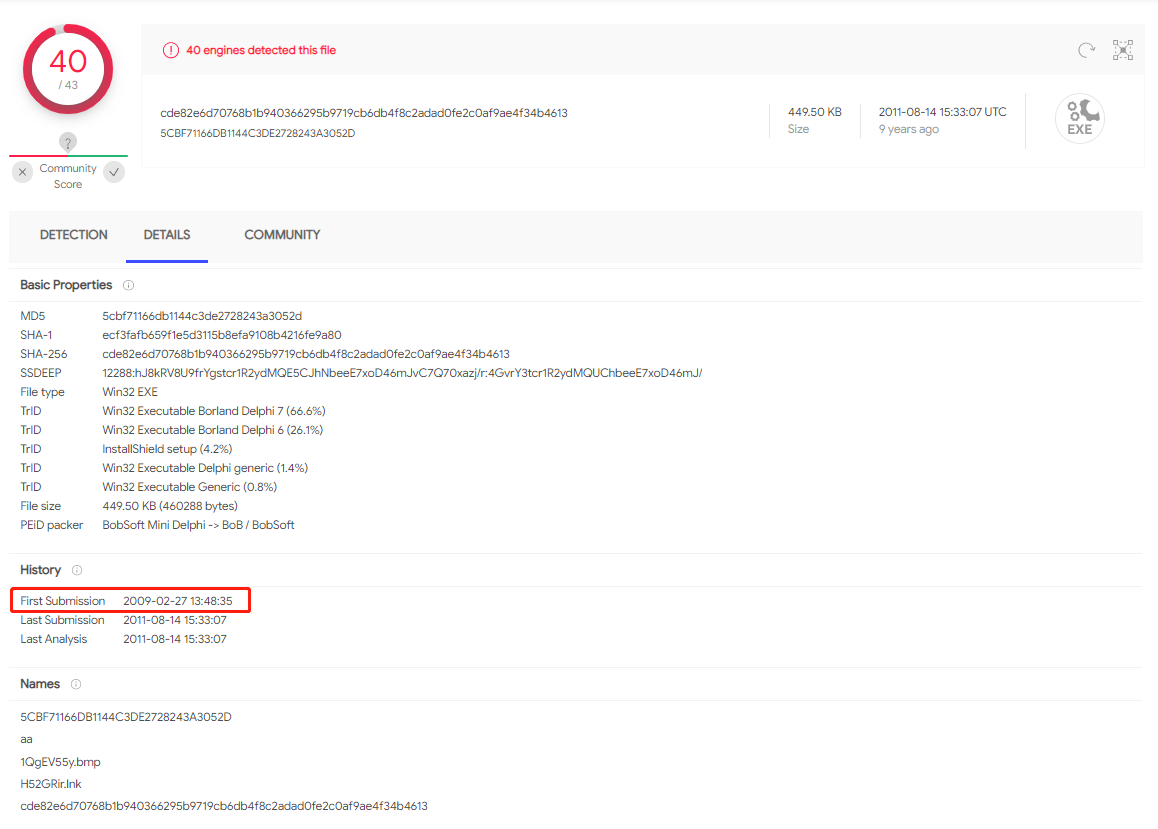The width and height of the screenshot is (1158, 829).
Task: Vote malicious with the X button
Action: point(23,172)
